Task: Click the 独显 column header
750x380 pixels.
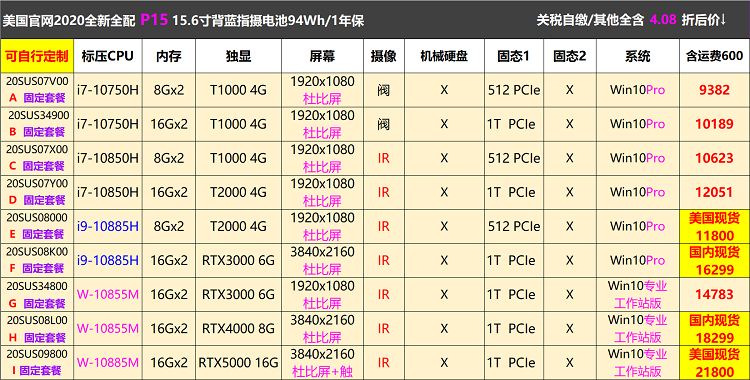Action: pyautogui.click(x=239, y=56)
